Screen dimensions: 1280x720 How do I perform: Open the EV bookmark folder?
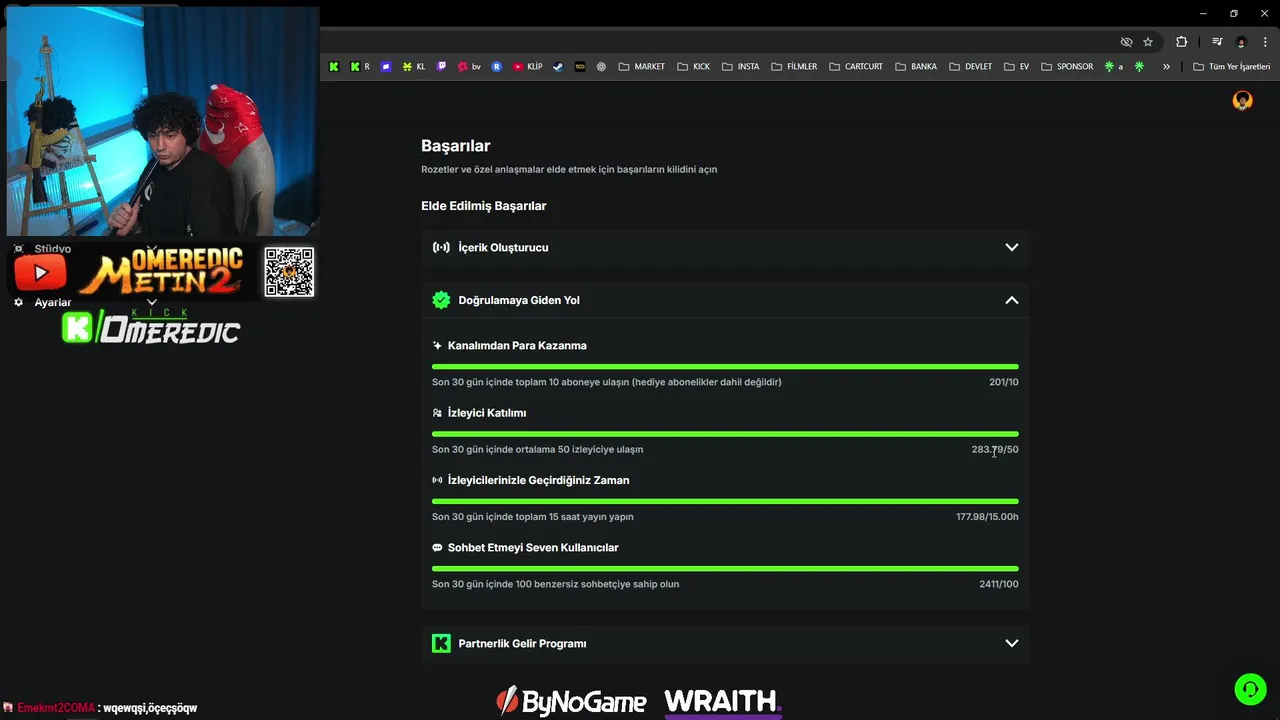point(1016,67)
